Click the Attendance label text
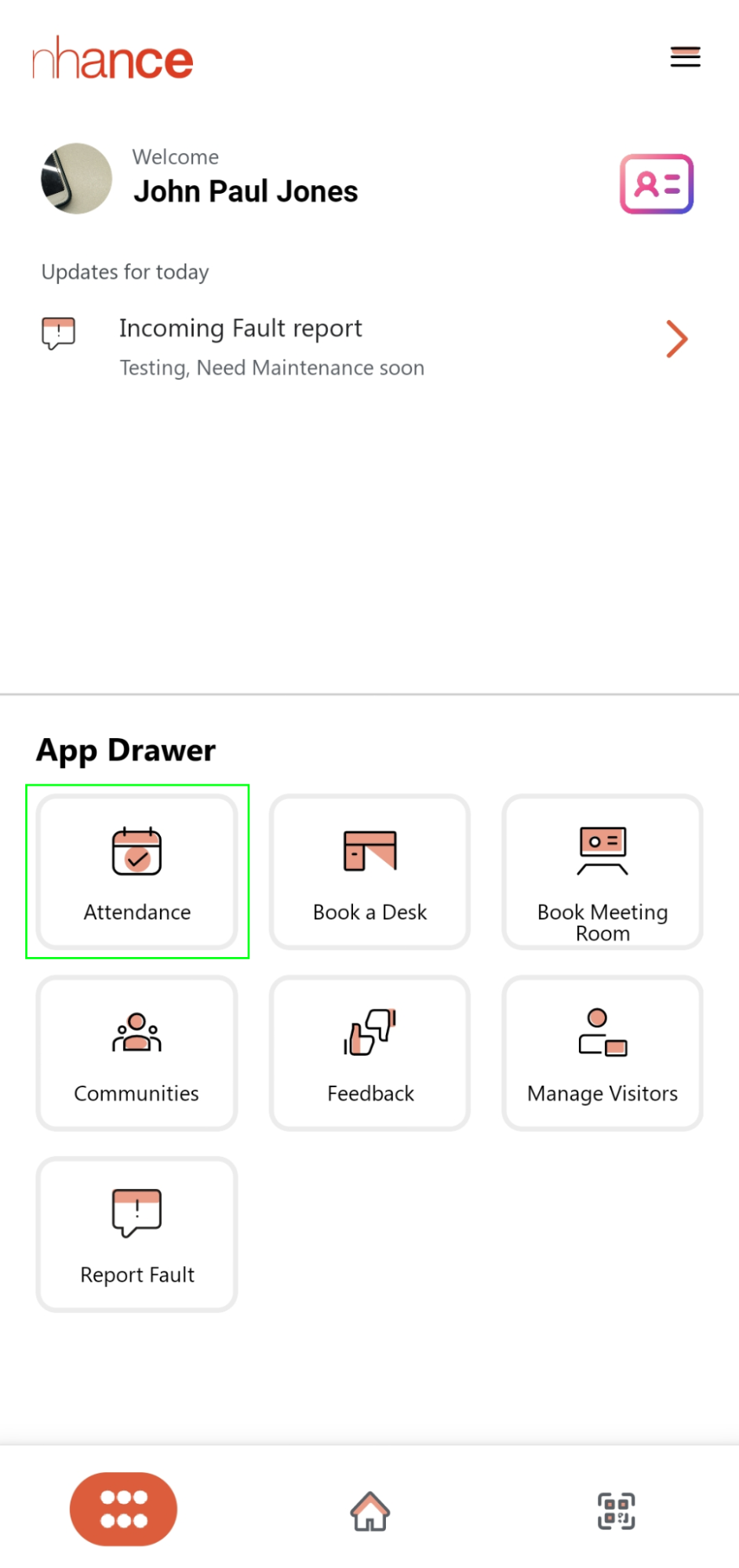This screenshot has height=1568, width=739. pos(137,912)
